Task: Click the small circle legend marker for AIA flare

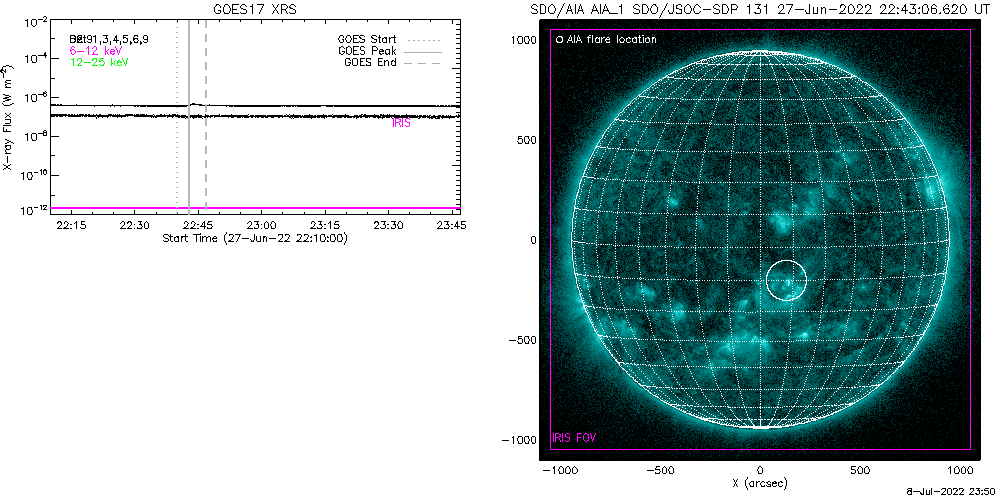Action: click(x=559, y=40)
